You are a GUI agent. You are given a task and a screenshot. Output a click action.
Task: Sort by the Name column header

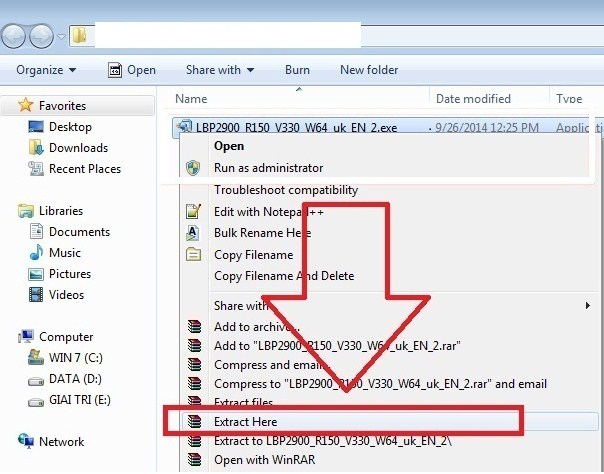pyautogui.click(x=191, y=99)
